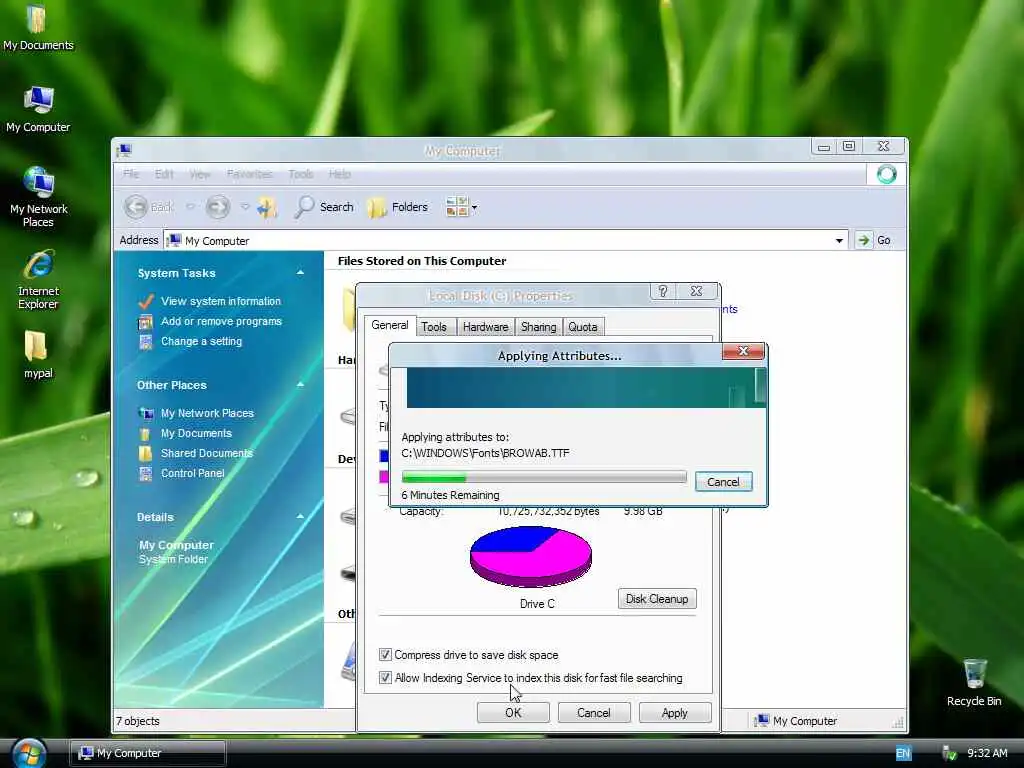Open the Back history dropdown arrow
The width and height of the screenshot is (1024, 768).
(x=190, y=207)
